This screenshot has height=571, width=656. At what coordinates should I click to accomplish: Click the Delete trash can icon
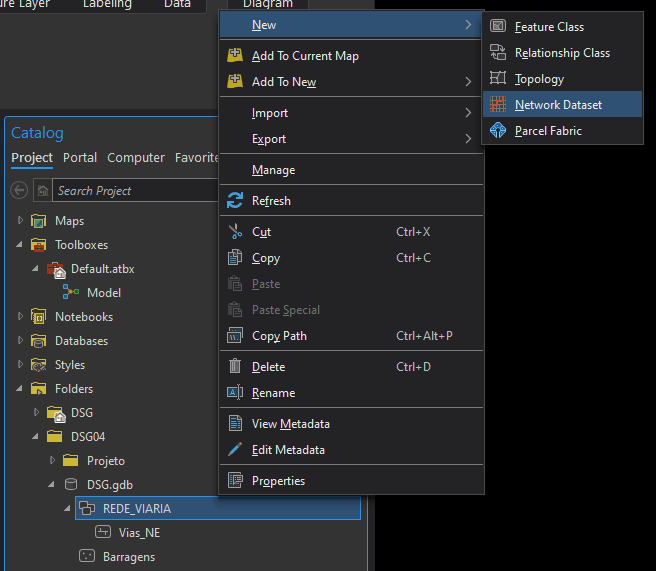pyautogui.click(x=235, y=367)
